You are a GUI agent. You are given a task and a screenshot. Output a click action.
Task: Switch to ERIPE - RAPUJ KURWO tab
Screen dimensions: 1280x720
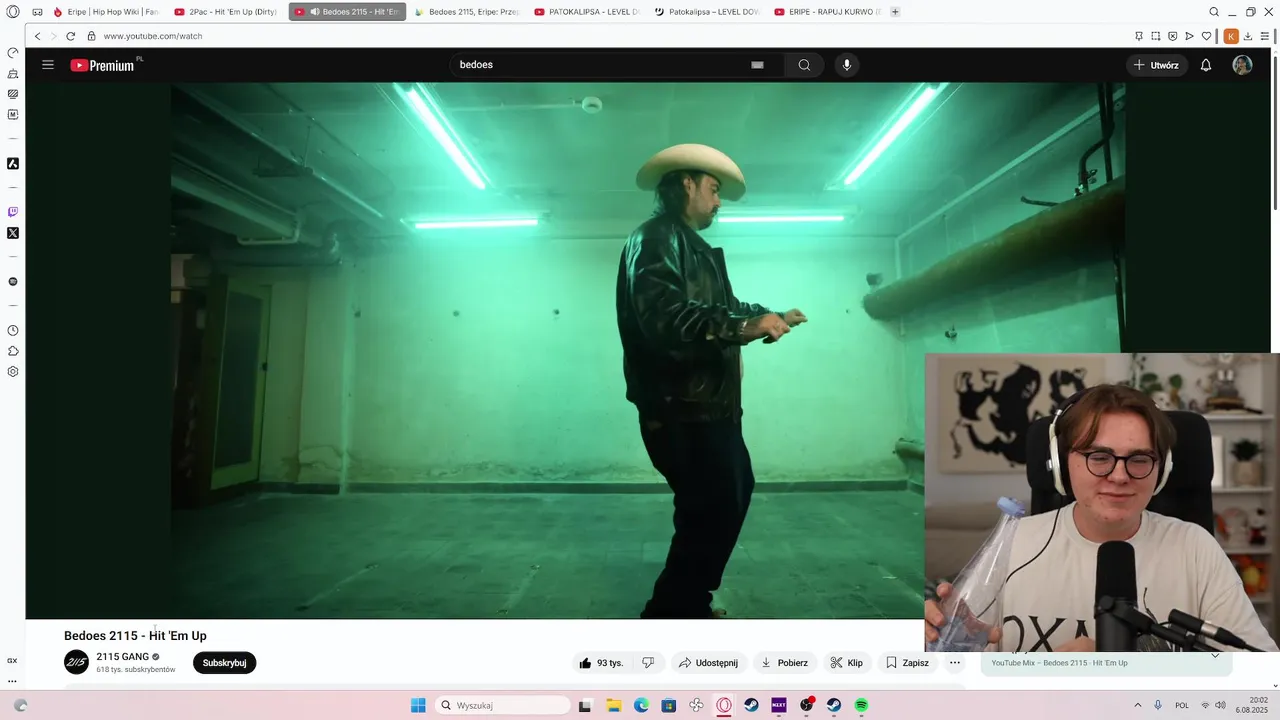click(x=826, y=12)
